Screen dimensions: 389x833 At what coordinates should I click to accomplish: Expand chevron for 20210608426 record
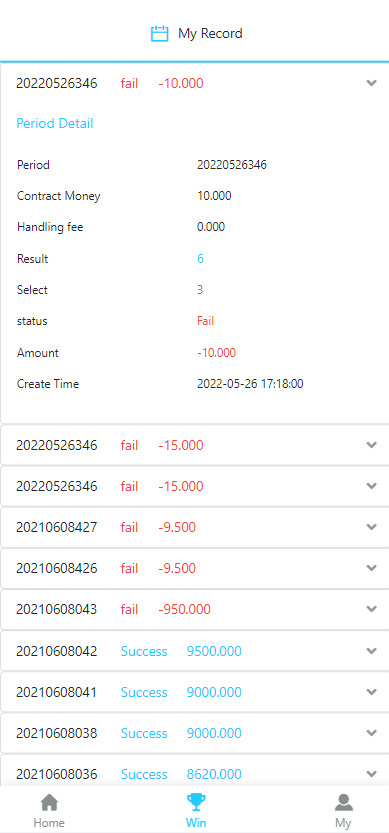click(371, 568)
